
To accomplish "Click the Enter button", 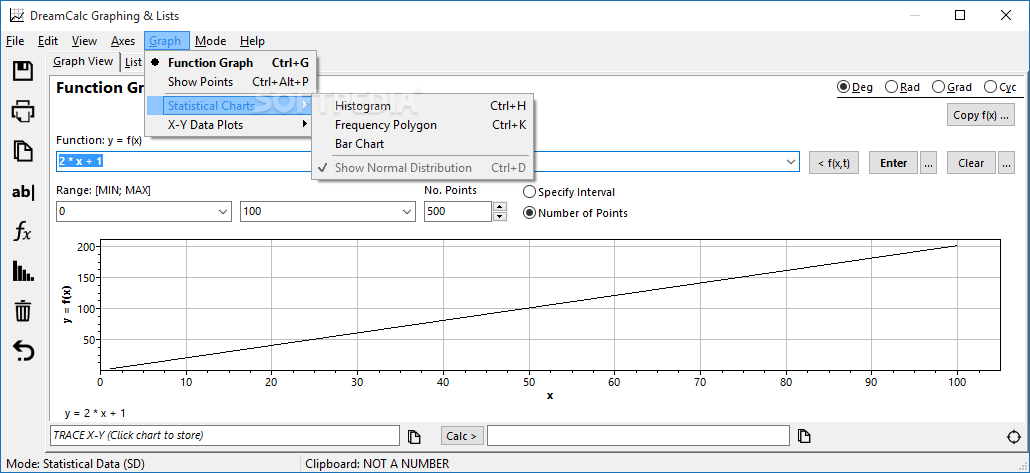I will coord(893,163).
